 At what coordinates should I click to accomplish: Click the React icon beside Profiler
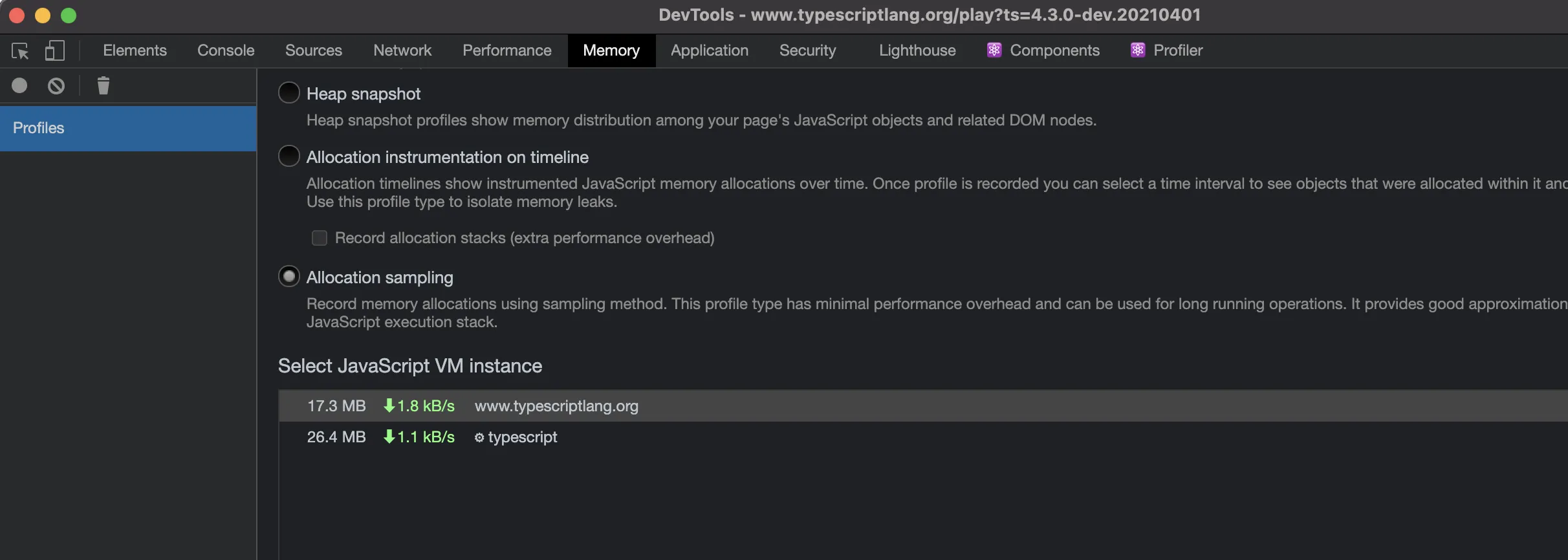tap(1138, 50)
